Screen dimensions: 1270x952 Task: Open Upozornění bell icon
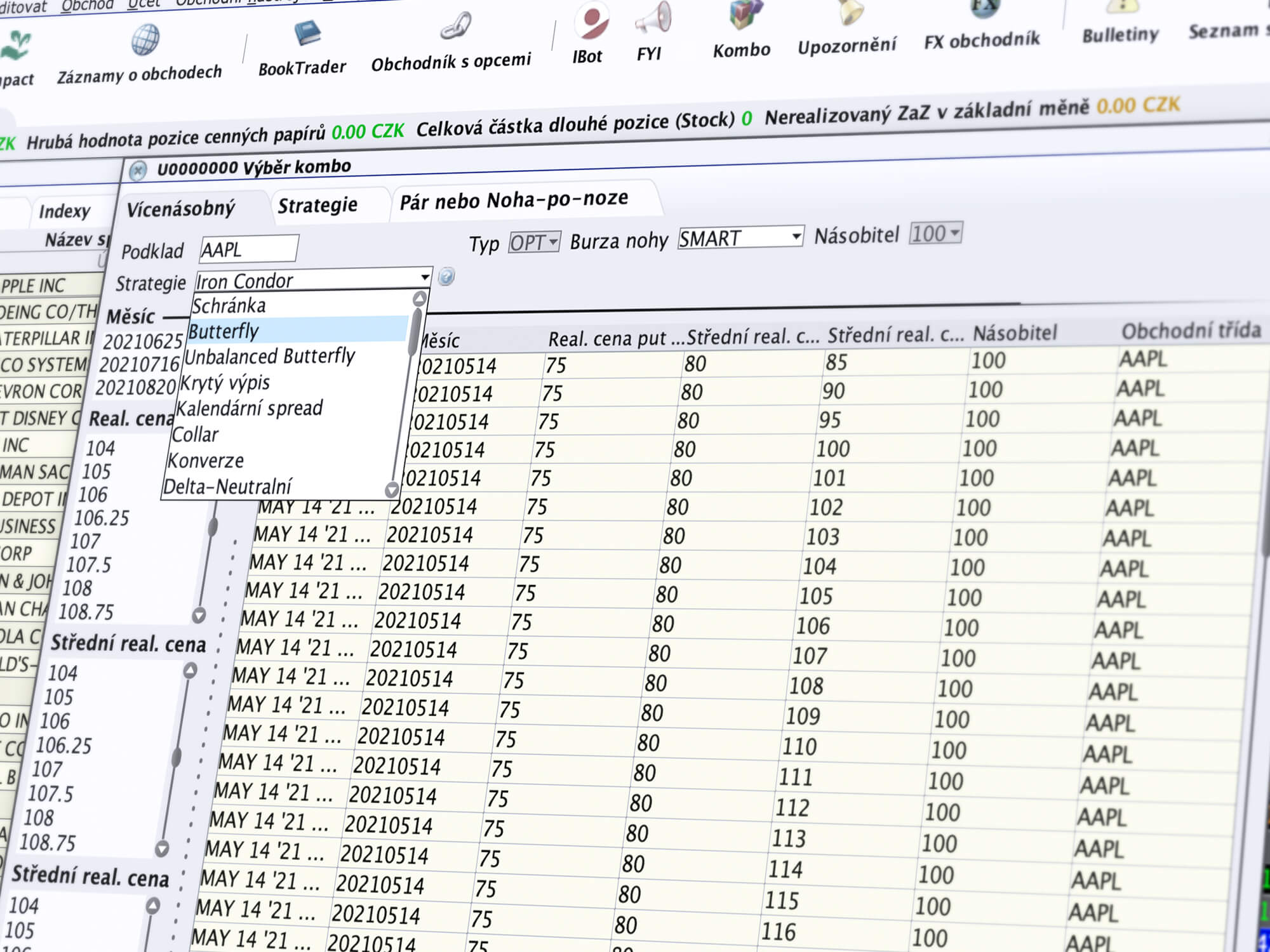point(850,11)
